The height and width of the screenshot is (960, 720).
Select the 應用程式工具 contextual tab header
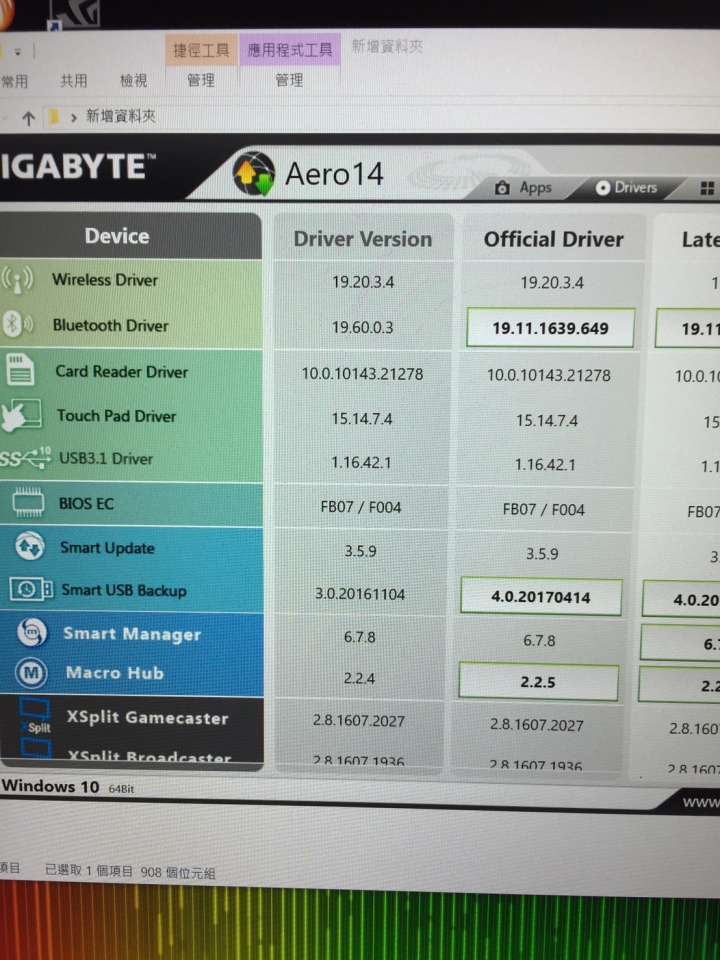click(x=290, y=49)
